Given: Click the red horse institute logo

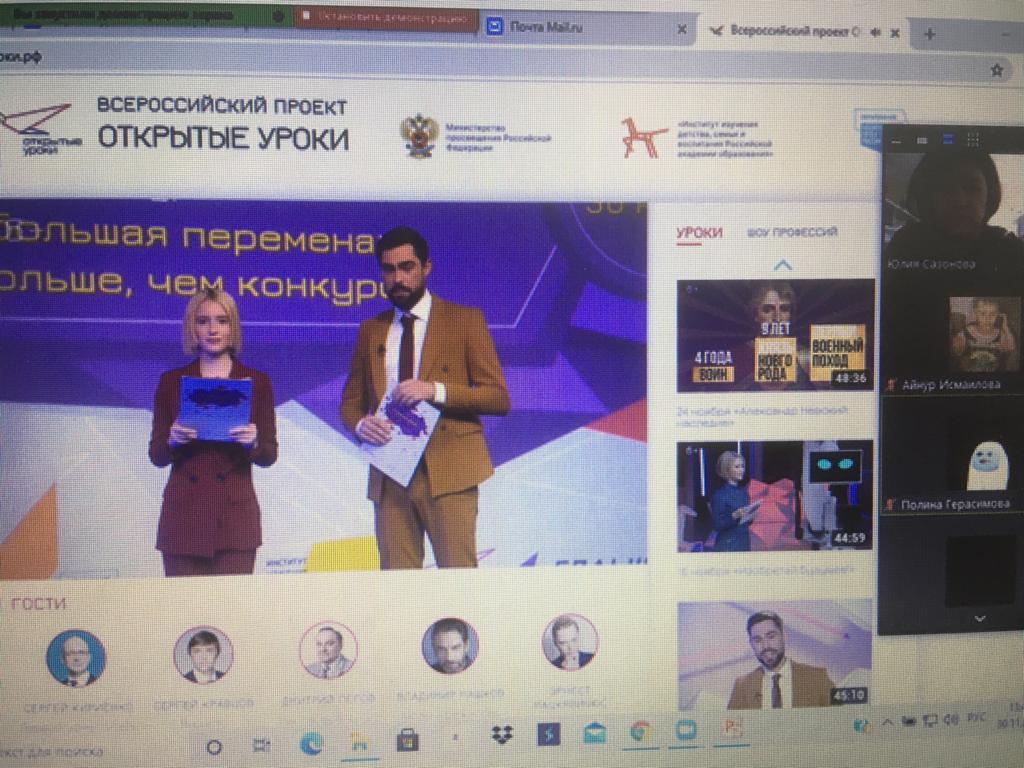Looking at the screenshot, I should click(x=643, y=138).
